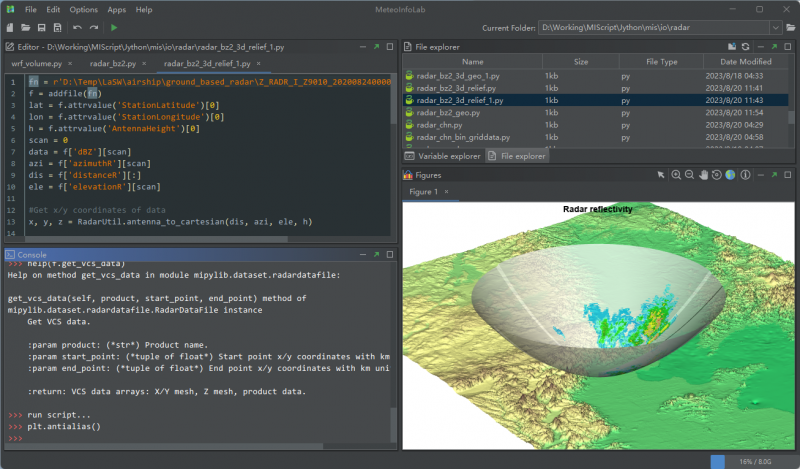Select the Zoom In tool in Figures
Screen dimensions: 800x469
click(x=676, y=175)
